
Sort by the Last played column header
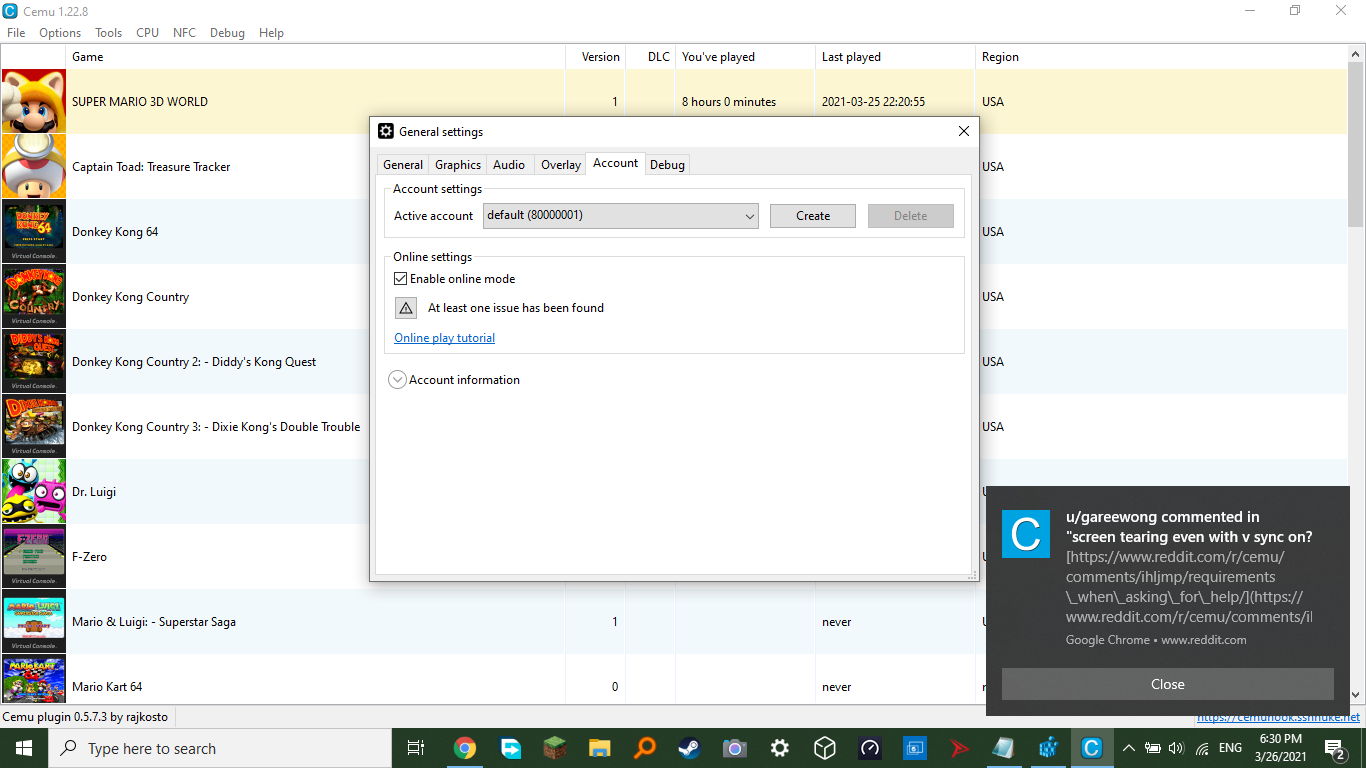pyautogui.click(x=895, y=57)
